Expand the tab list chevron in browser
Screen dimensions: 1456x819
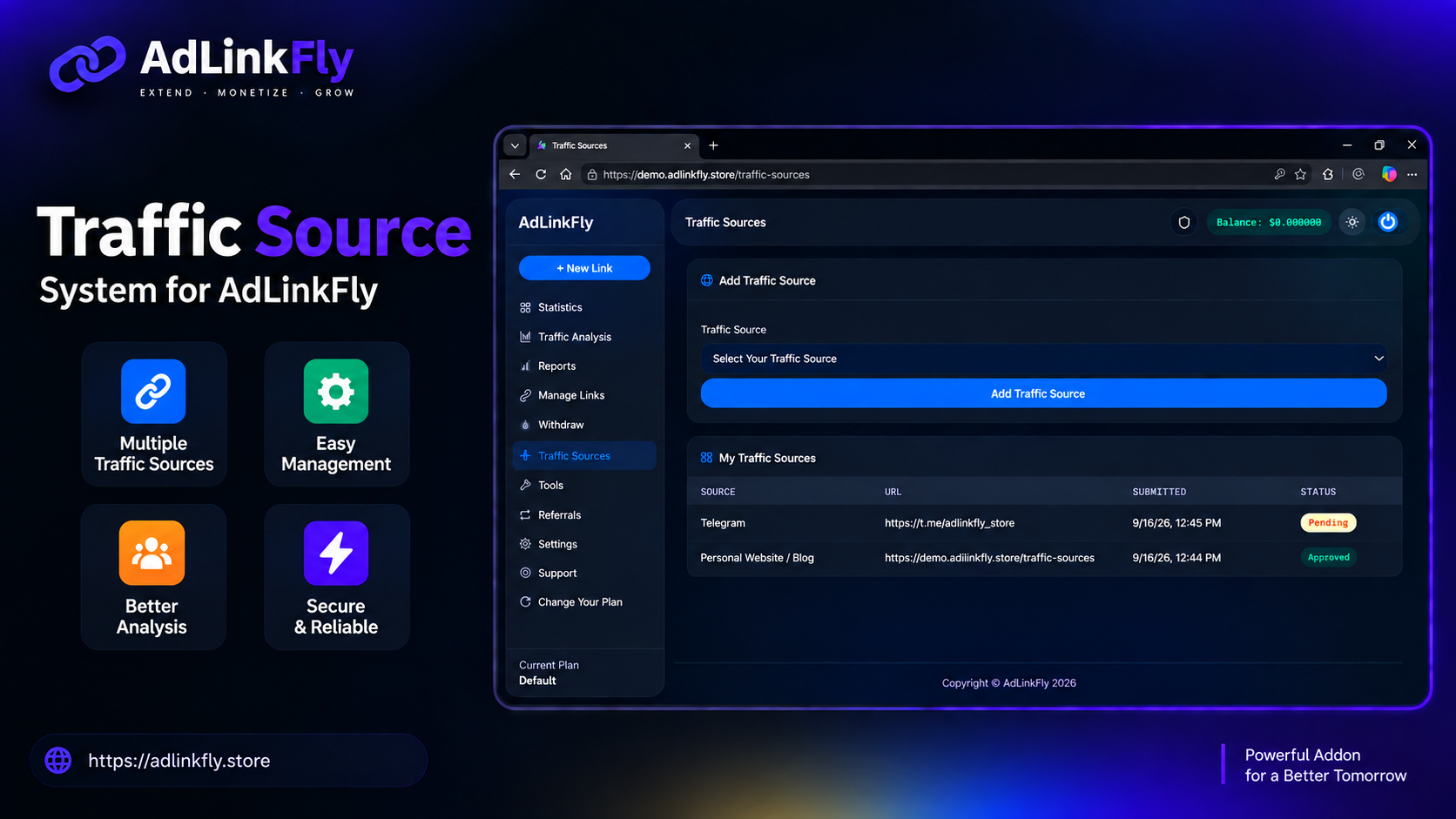pos(515,145)
